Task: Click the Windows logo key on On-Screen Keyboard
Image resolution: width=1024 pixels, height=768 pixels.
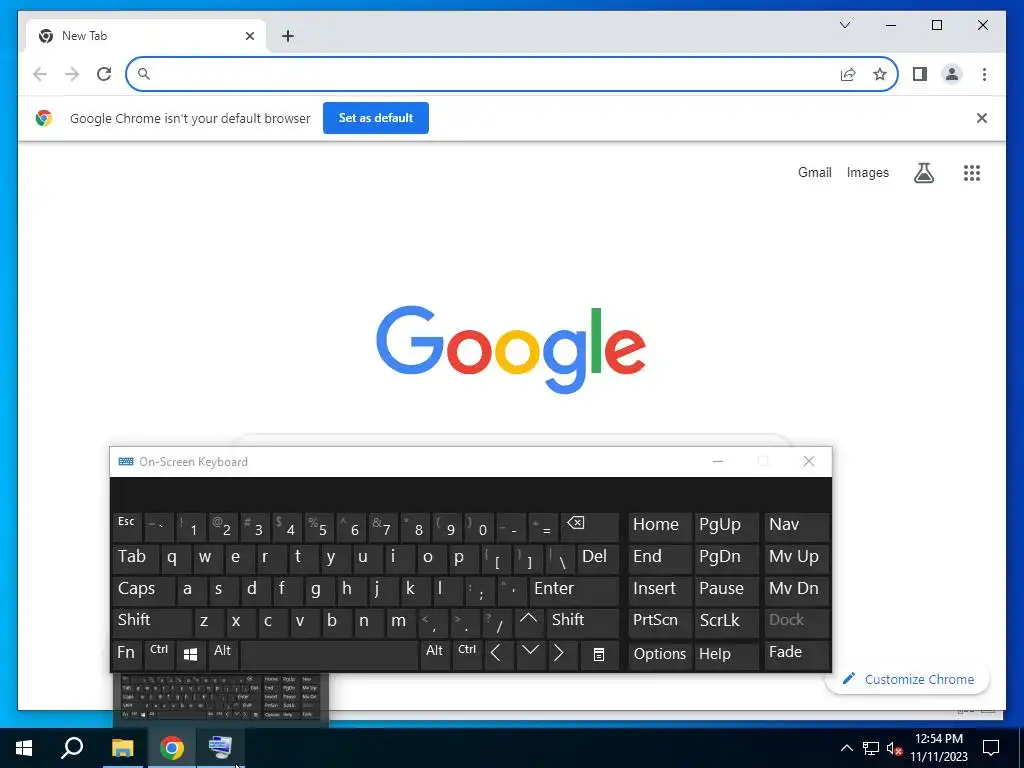Action: [x=191, y=654]
